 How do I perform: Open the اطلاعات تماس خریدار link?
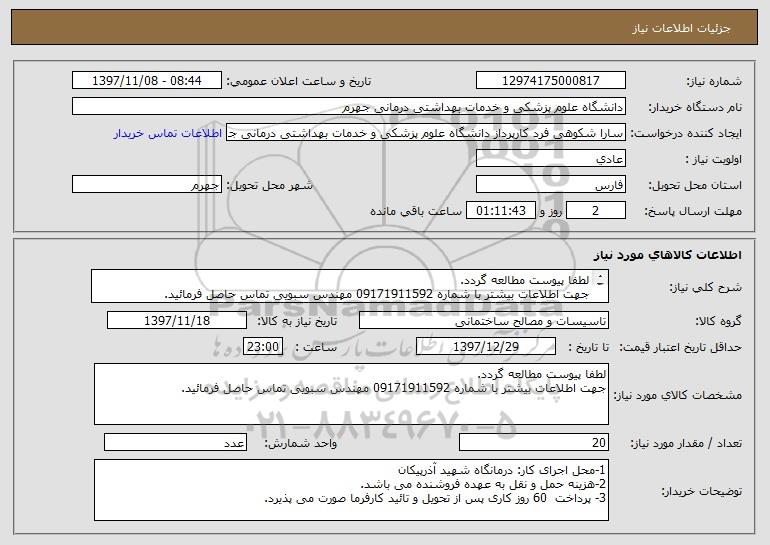[x=168, y=134]
